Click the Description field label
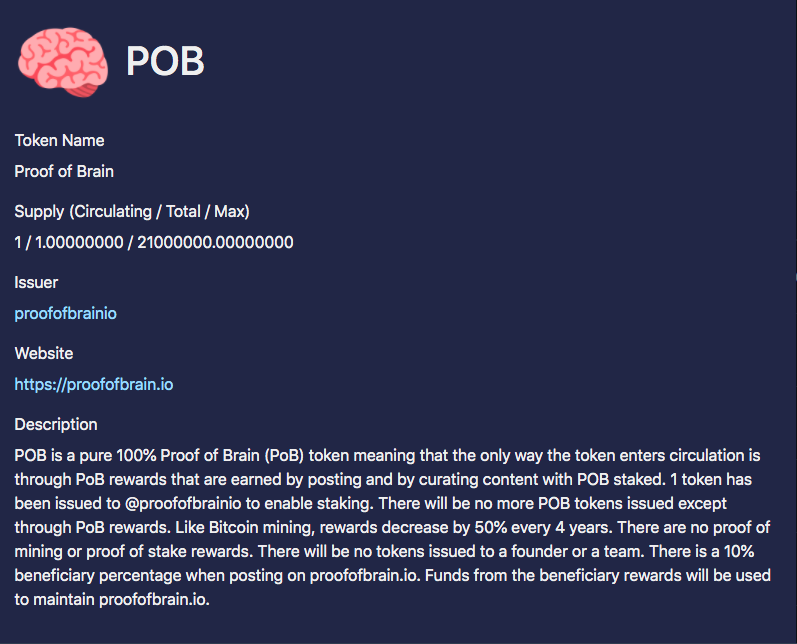Image resolution: width=797 pixels, height=644 pixels. click(56, 425)
